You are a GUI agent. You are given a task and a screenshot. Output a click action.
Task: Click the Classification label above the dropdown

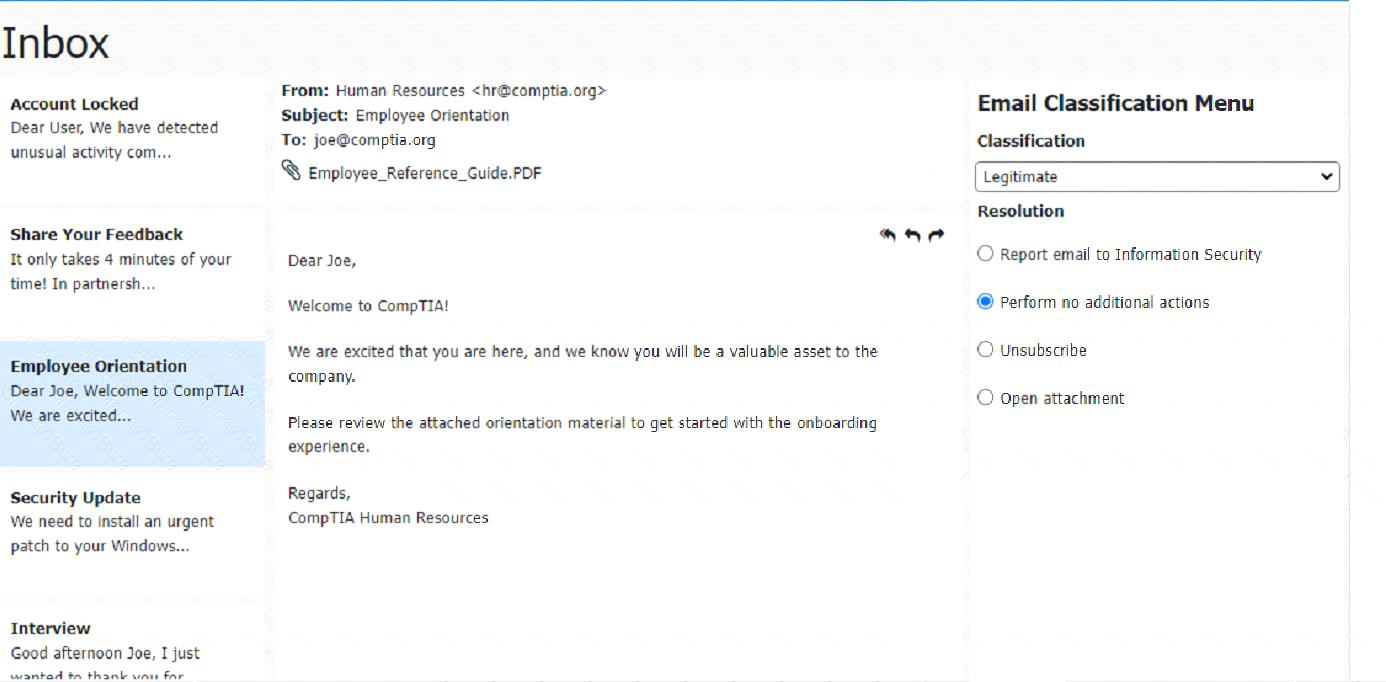tap(1031, 141)
